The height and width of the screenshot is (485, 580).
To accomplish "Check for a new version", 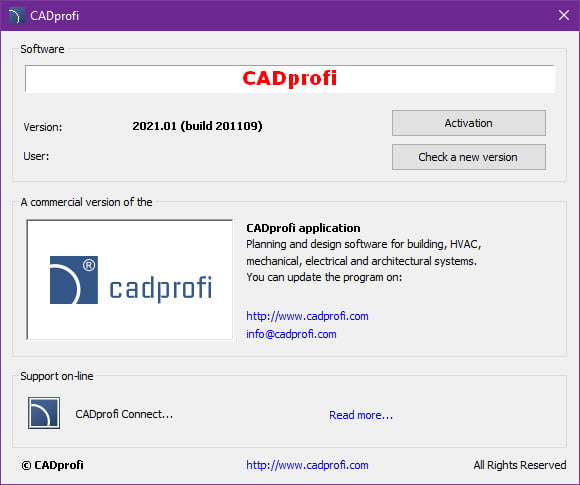I will click(x=469, y=157).
